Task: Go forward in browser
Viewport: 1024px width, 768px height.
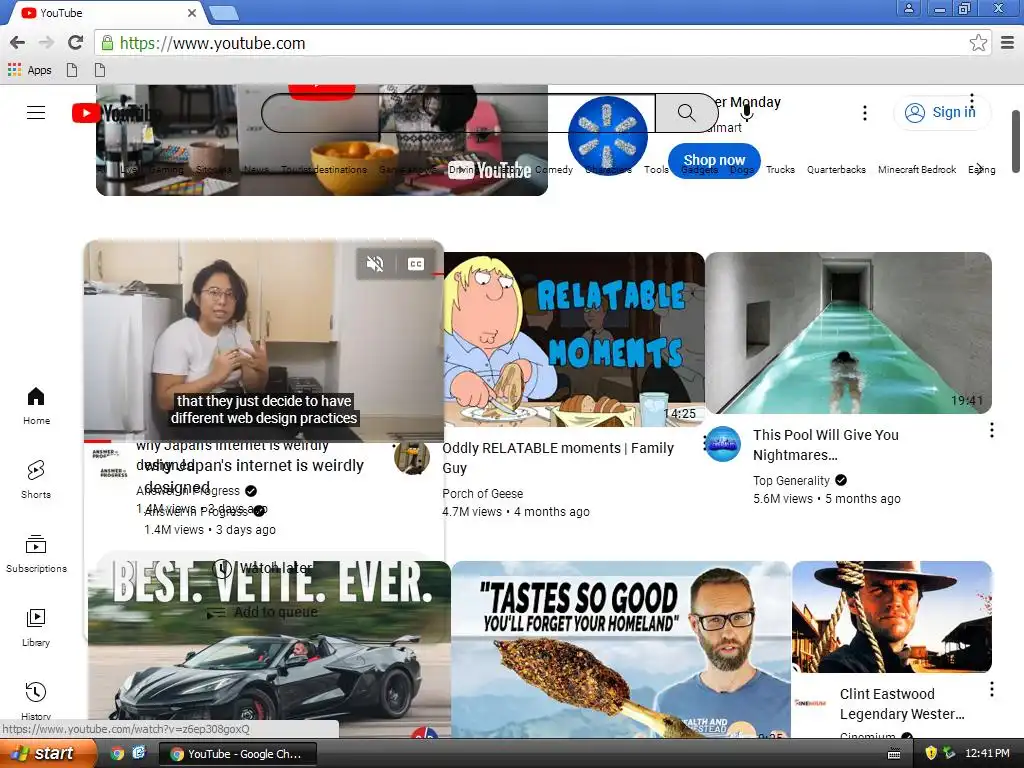Action: tap(46, 42)
